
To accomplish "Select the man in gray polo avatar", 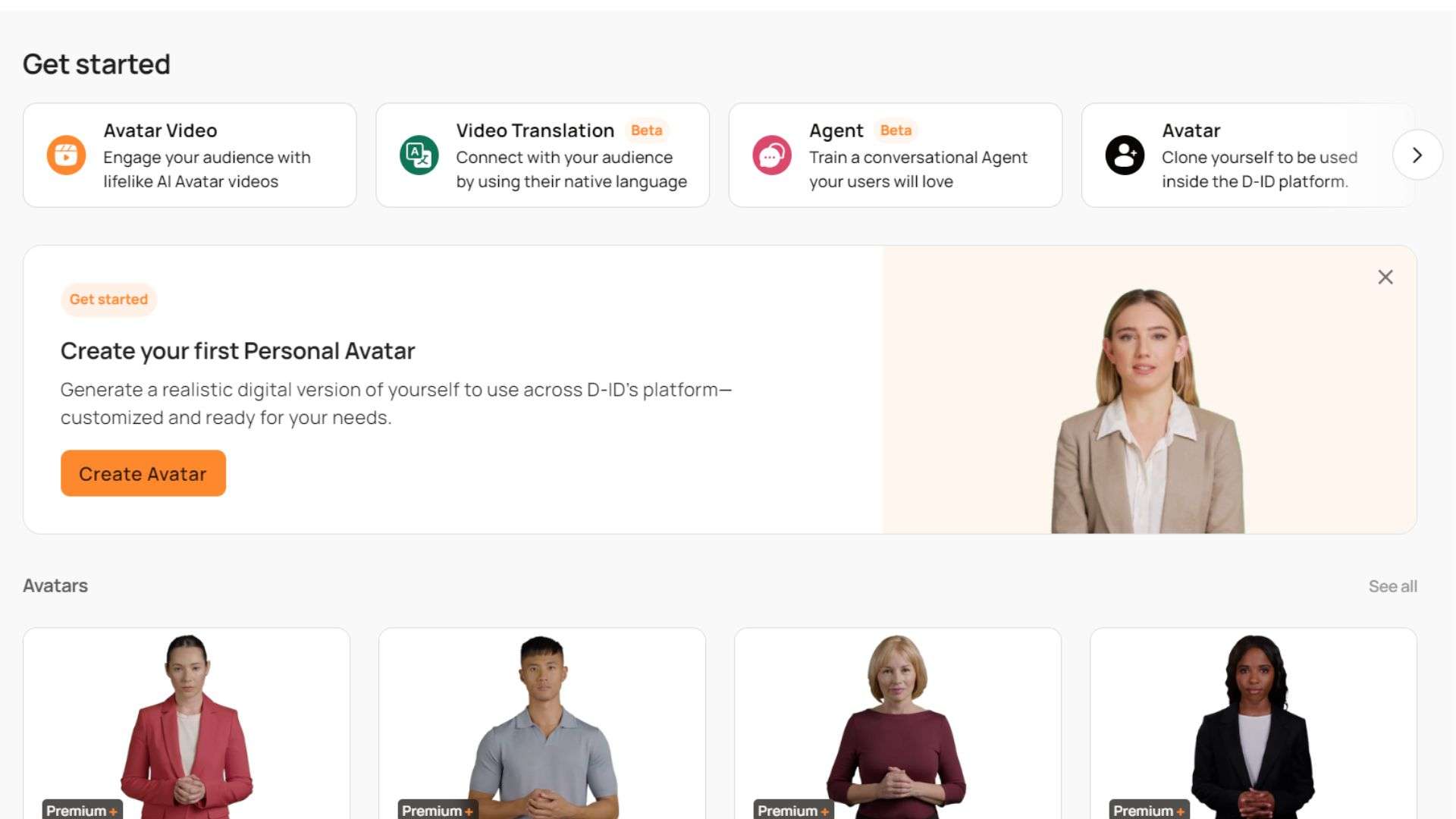I will point(542,723).
